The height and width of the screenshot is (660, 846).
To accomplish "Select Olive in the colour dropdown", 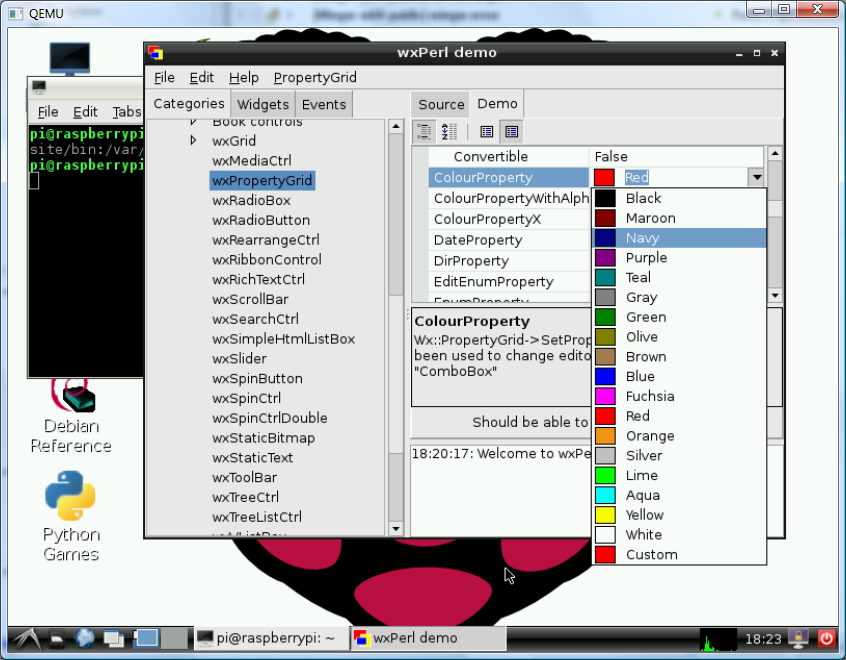I will pyautogui.click(x=679, y=337).
